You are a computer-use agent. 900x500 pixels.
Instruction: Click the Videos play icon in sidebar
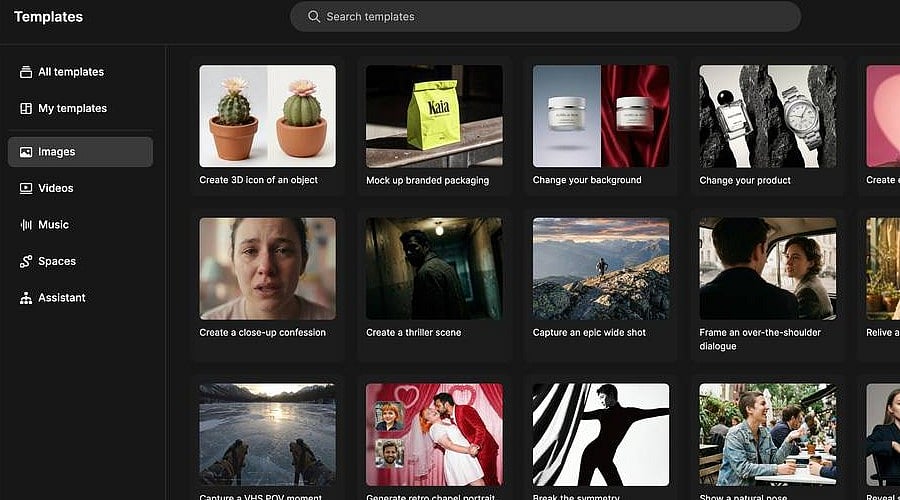click(x=26, y=188)
